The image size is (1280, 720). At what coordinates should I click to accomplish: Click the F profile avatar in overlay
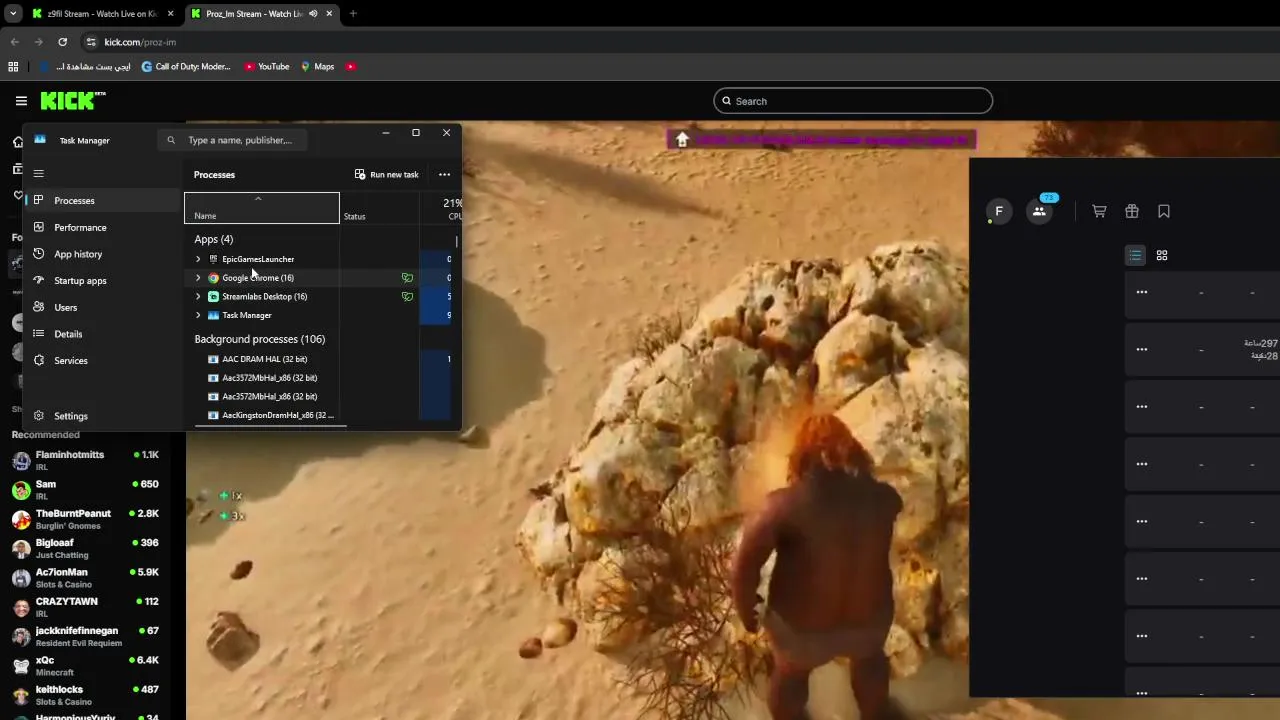[x=998, y=211]
